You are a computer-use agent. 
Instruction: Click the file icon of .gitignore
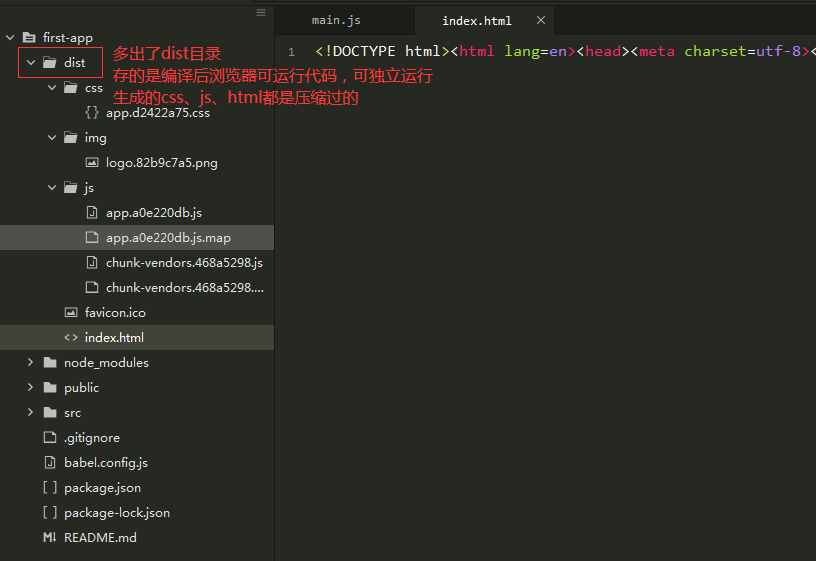pyautogui.click(x=50, y=437)
